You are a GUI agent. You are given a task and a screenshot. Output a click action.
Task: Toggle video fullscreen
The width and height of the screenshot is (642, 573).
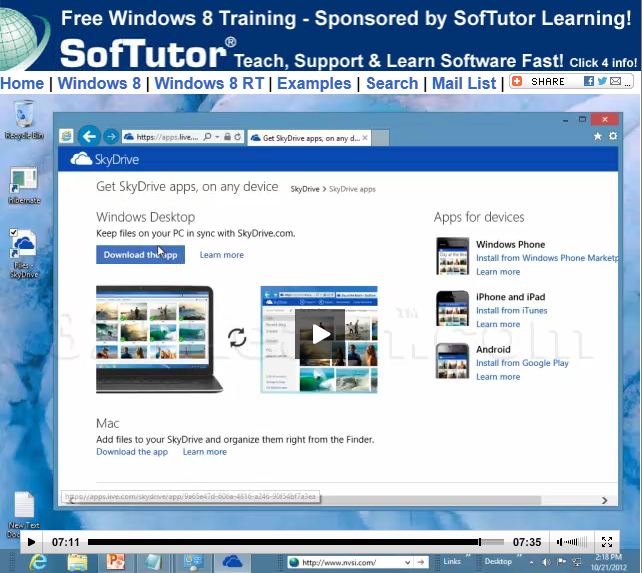tap(607, 542)
